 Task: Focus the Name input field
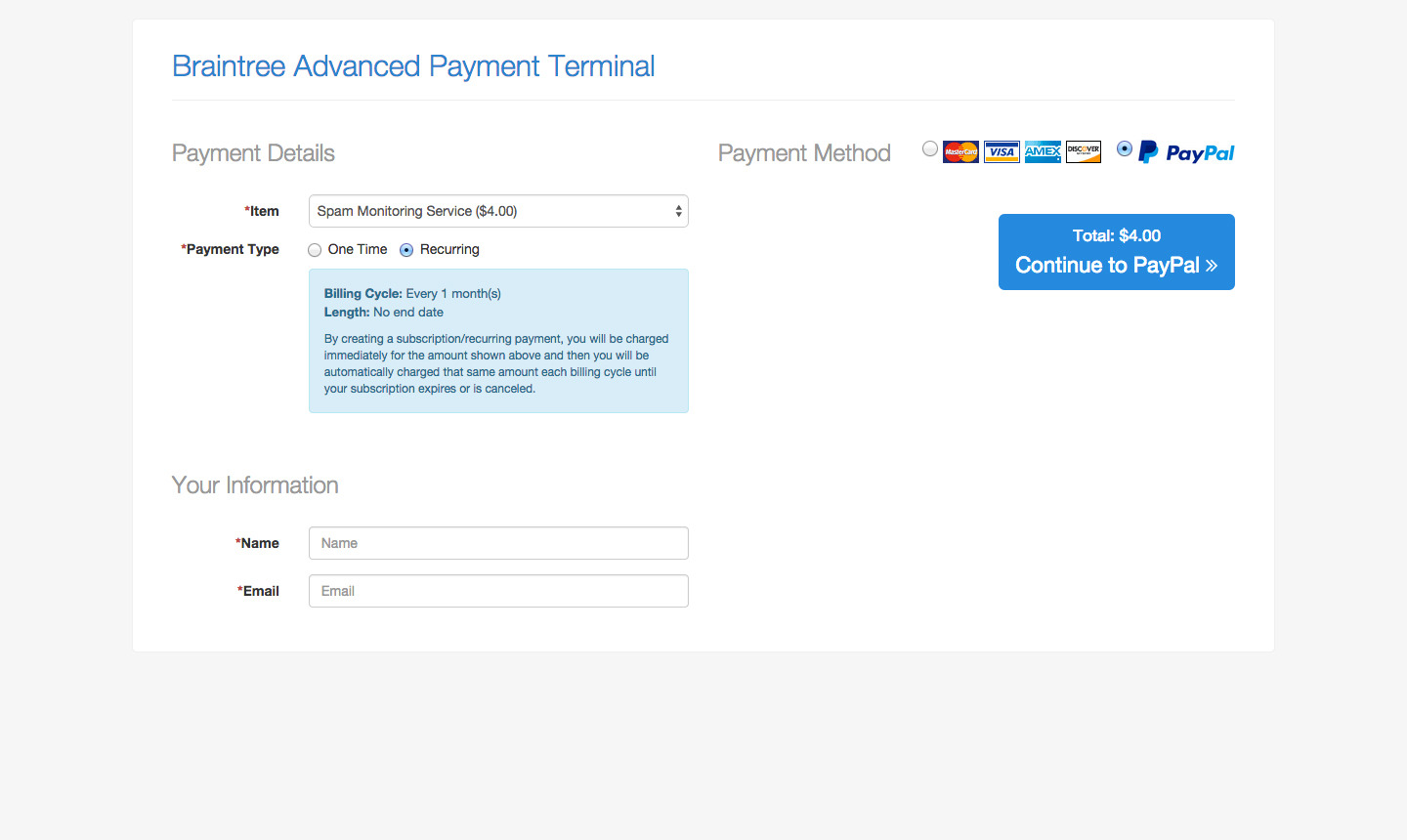(498, 543)
